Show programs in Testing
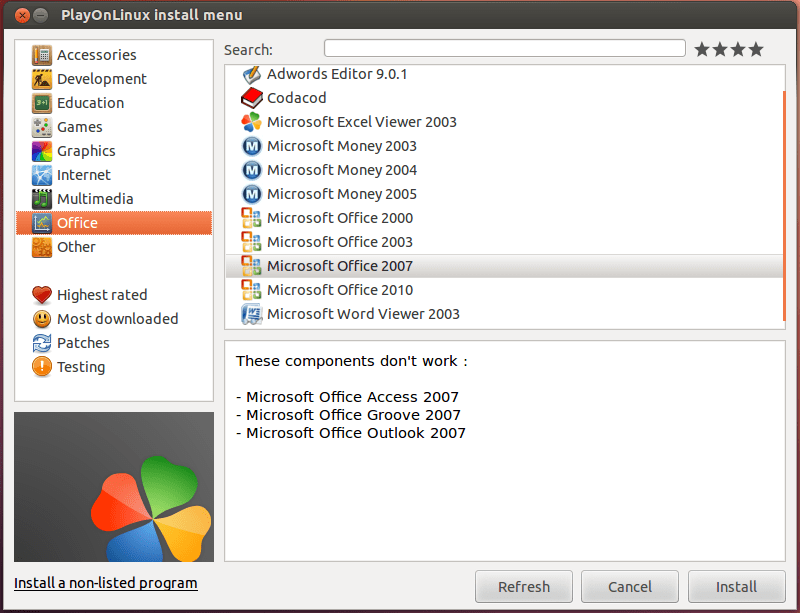 coord(75,367)
